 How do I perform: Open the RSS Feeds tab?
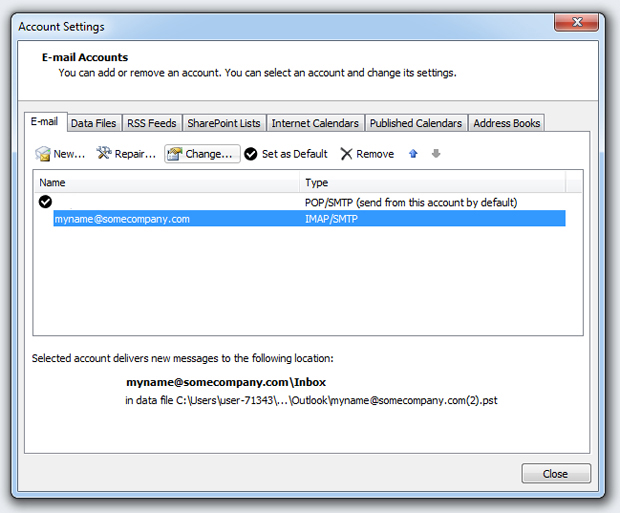point(152,123)
